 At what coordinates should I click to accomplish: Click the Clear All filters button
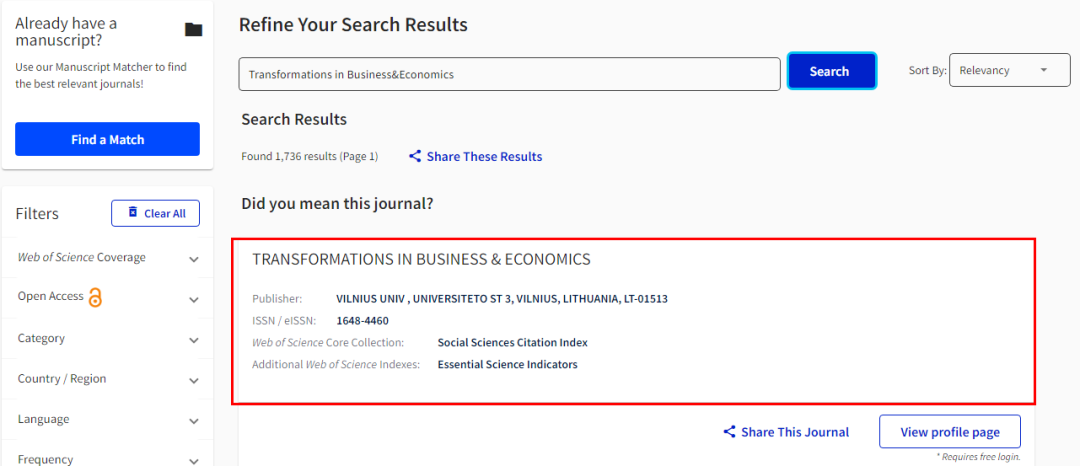click(156, 213)
